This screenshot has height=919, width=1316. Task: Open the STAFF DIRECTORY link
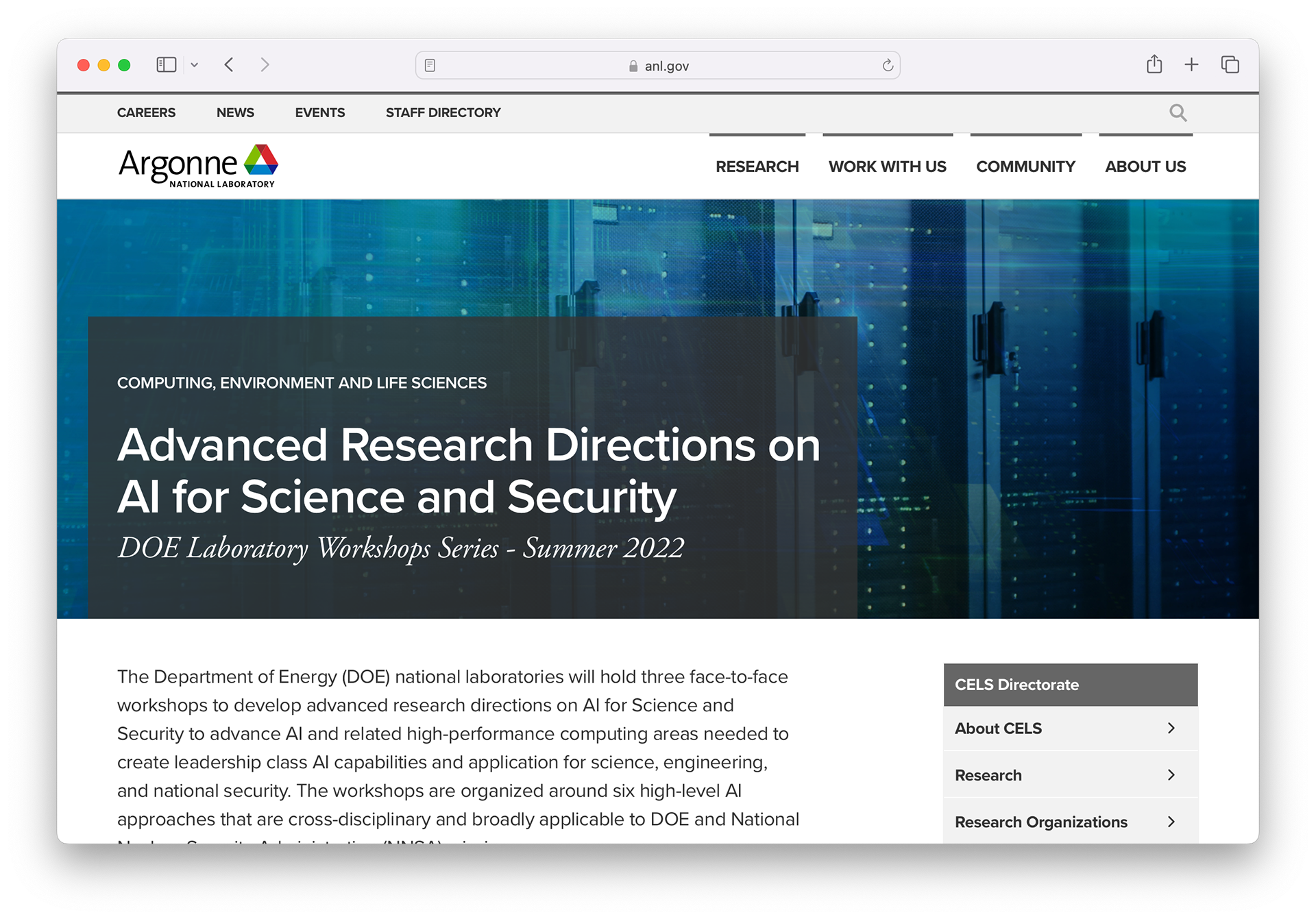(x=443, y=112)
